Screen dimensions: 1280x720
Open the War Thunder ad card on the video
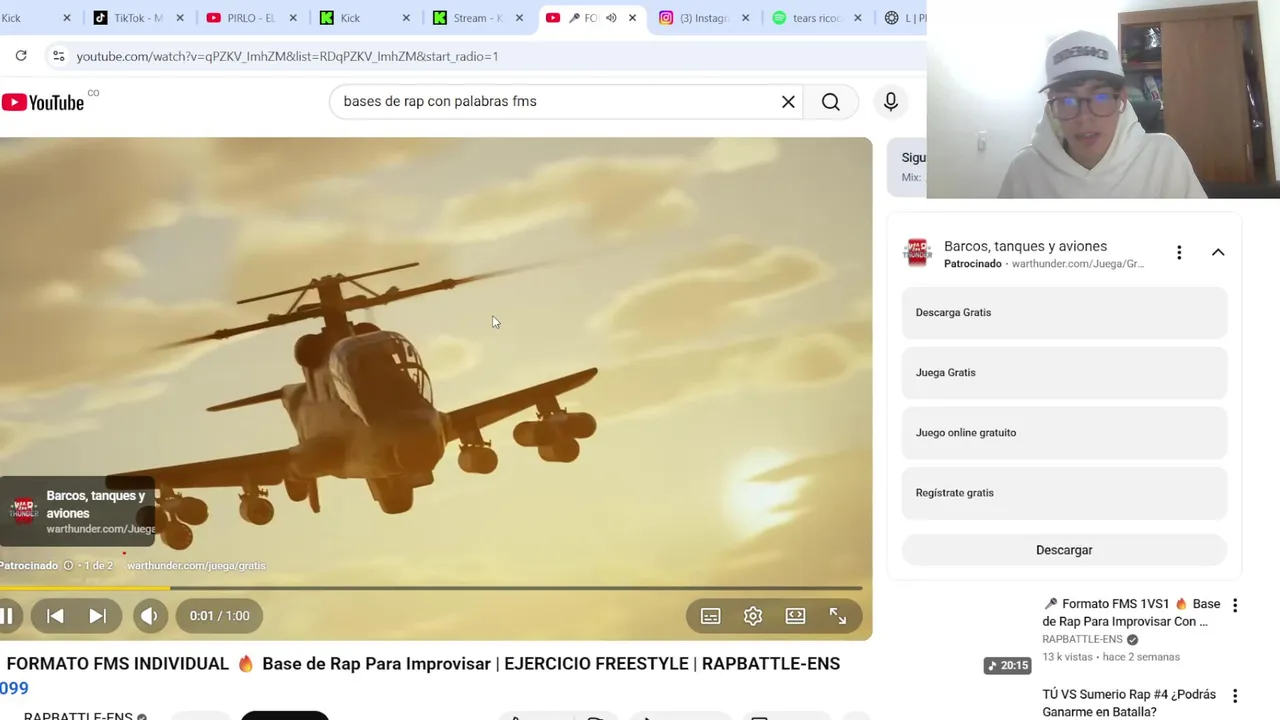(78, 511)
